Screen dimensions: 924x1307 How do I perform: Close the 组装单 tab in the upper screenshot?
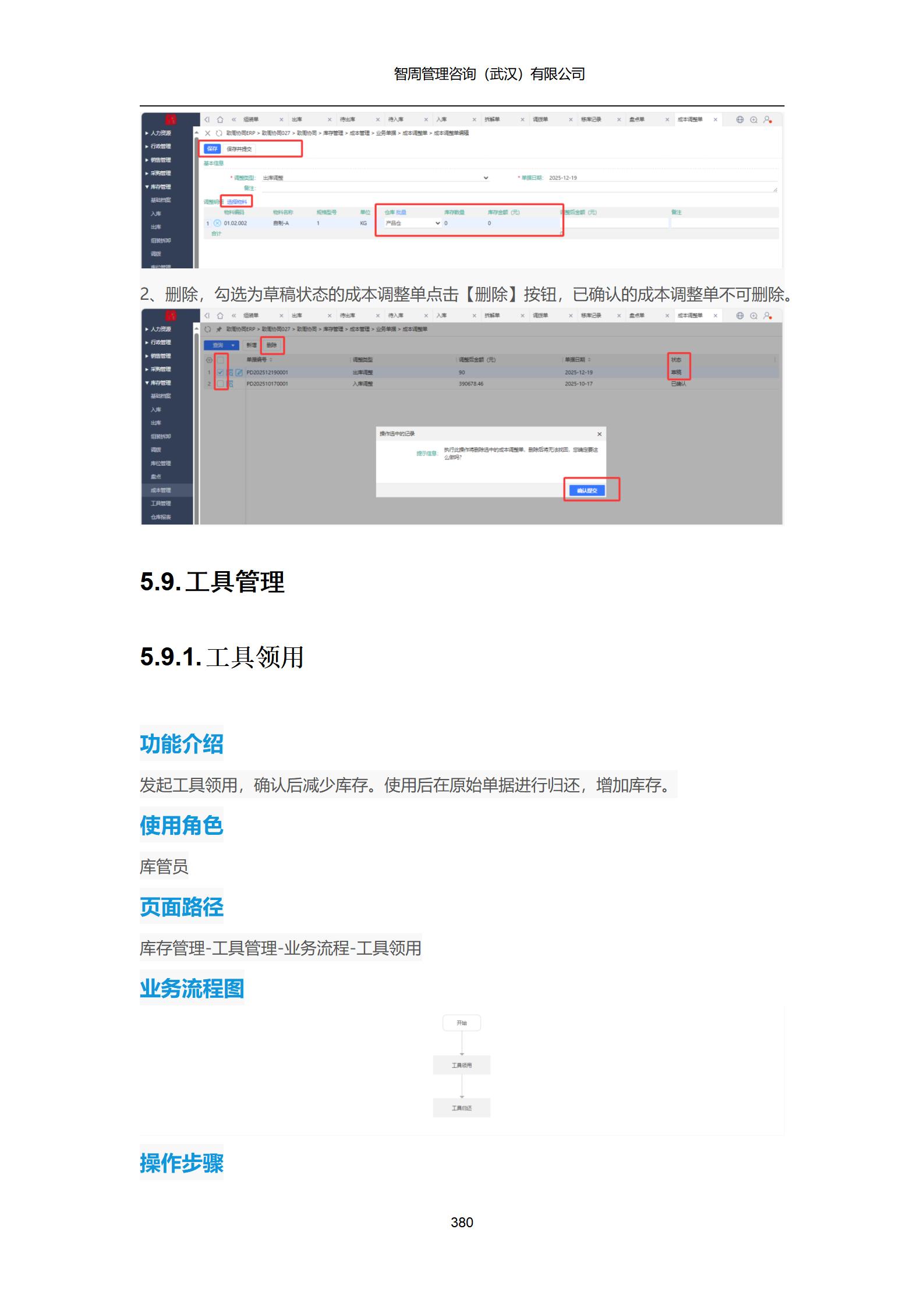[x=281, y=120]
